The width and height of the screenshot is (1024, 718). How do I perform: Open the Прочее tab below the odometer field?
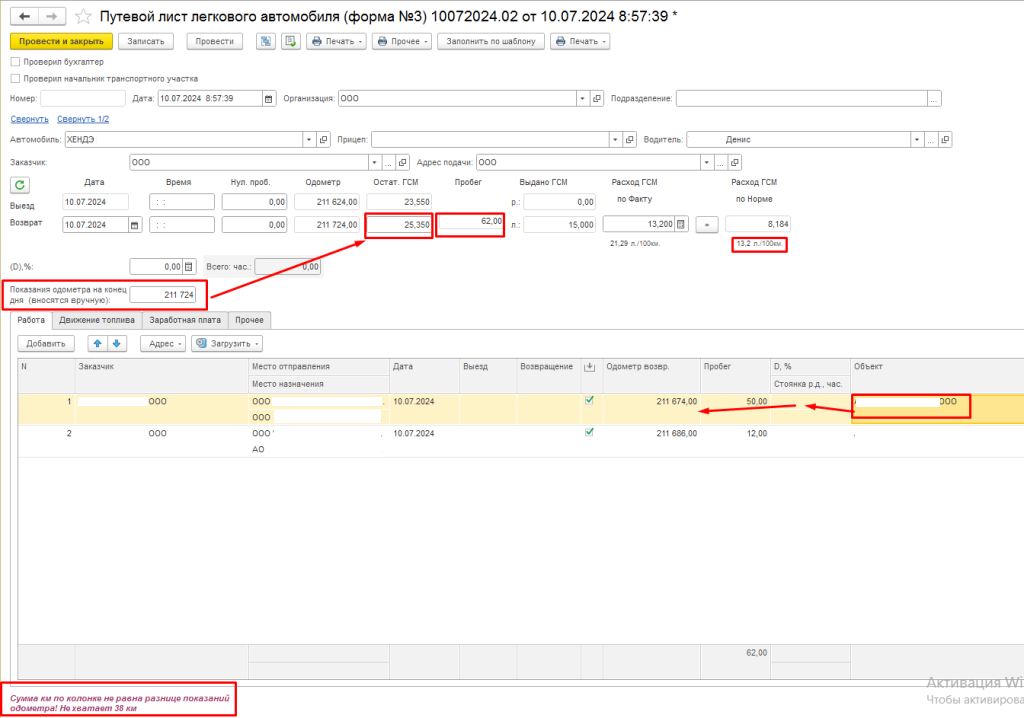tap(249, 320)
